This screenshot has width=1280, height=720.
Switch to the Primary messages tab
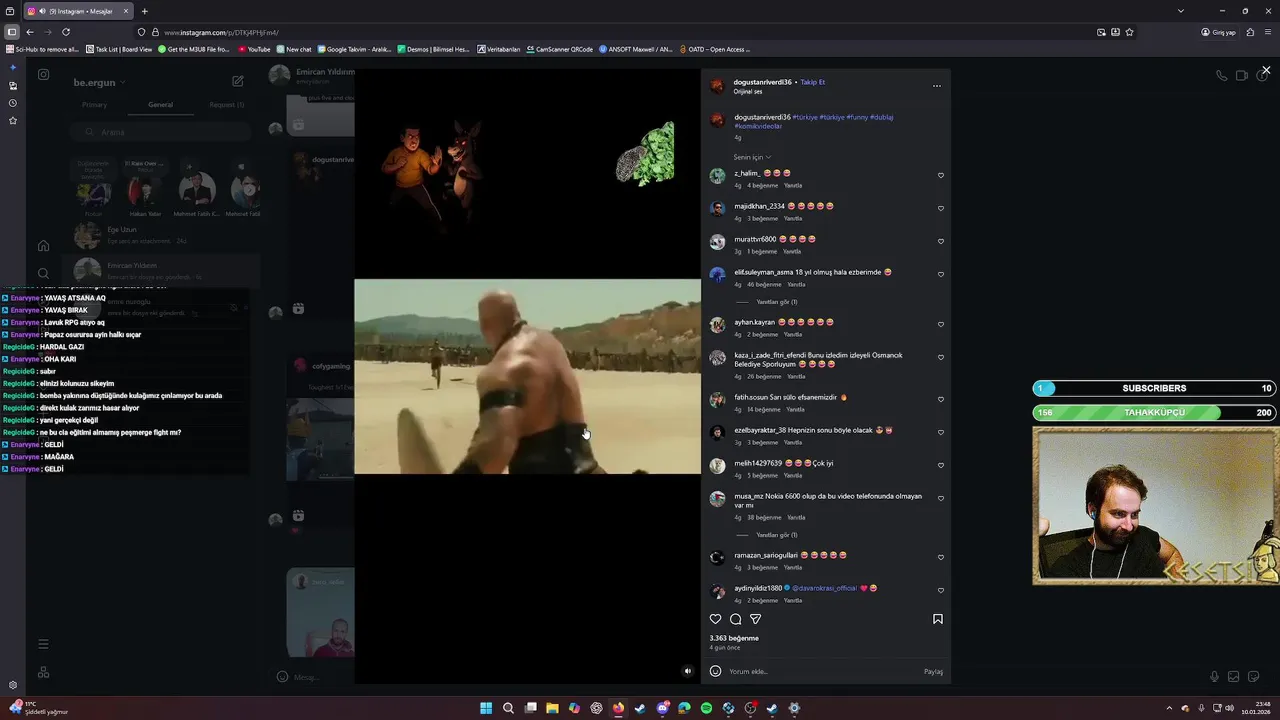coord(94,105)
